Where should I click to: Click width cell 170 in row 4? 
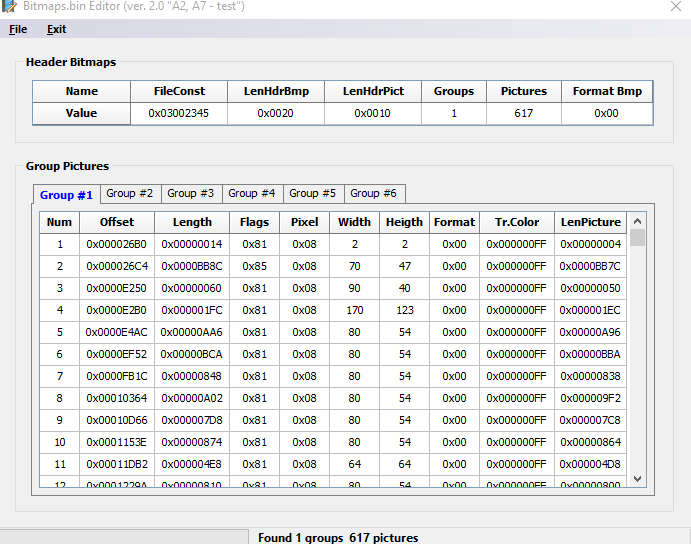tap(354, 310)
